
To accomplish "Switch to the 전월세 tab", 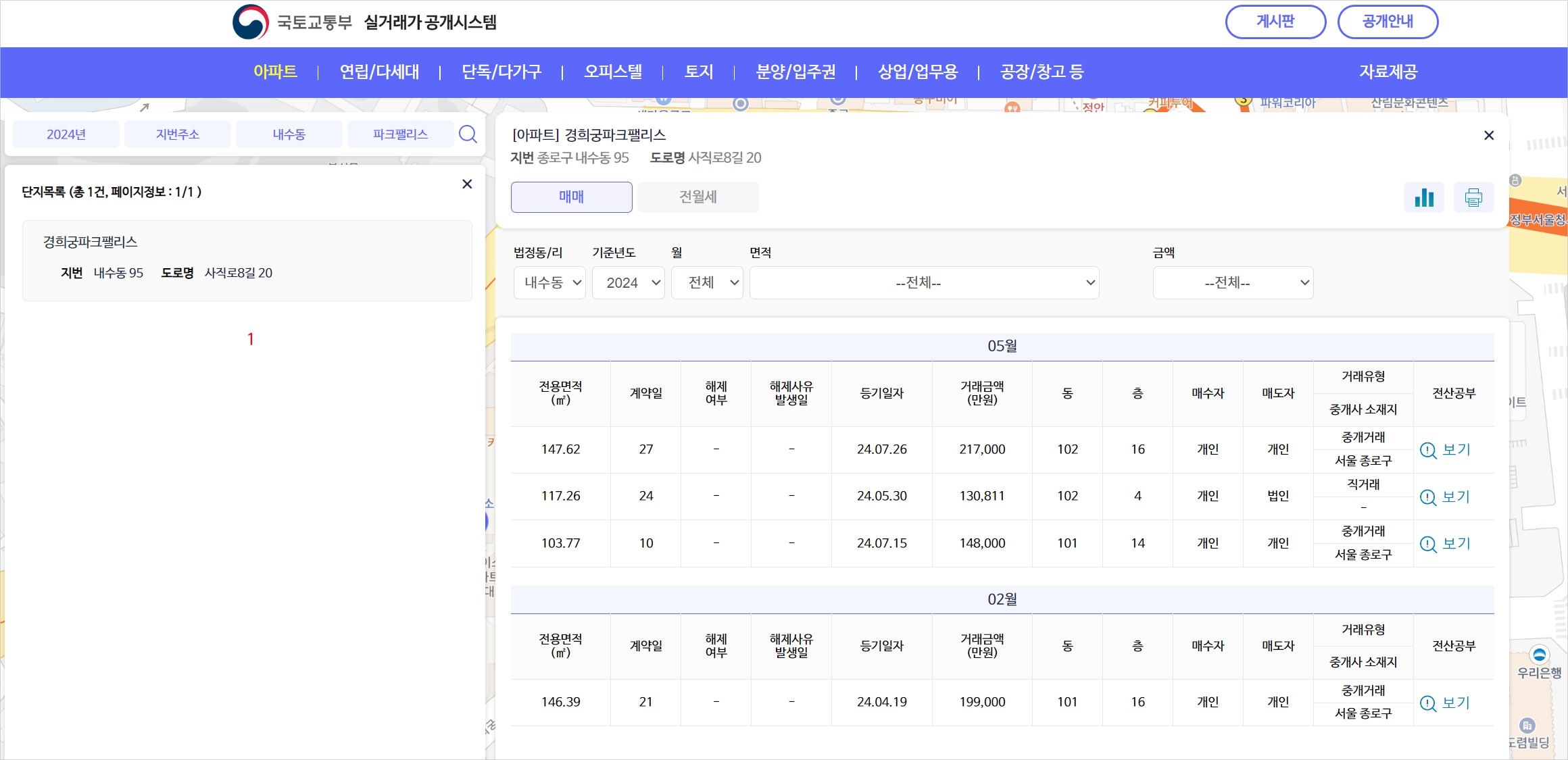I will coord(698,197).
